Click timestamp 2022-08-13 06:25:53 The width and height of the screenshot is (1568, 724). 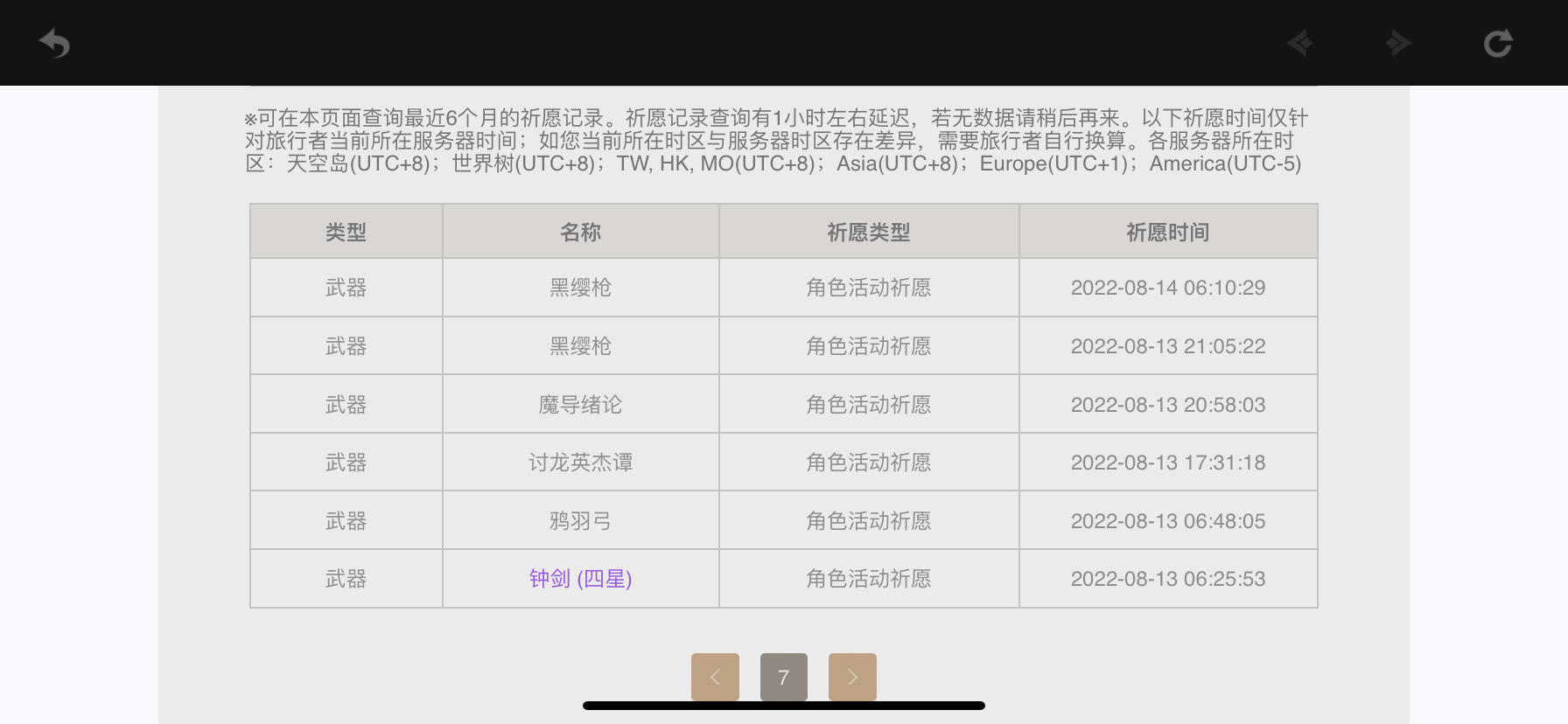point(1168,579)
